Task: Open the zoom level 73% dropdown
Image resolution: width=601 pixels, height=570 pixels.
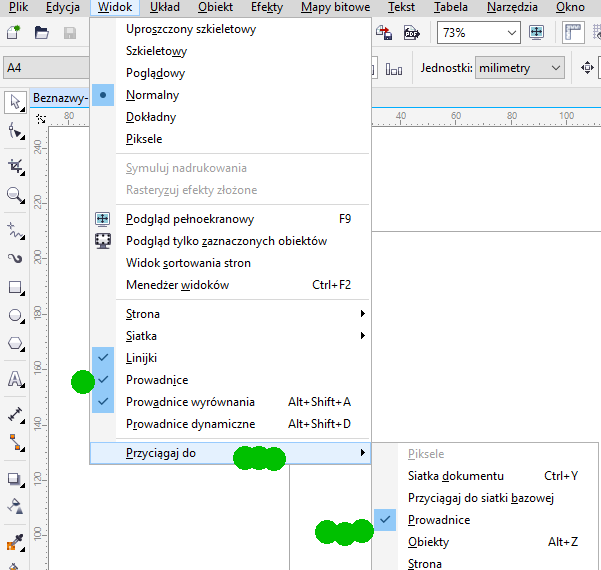Action: tap(479, 33)
